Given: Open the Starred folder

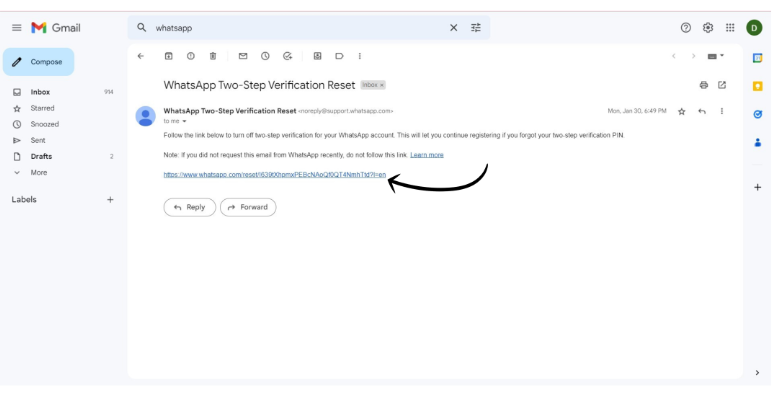Looking at the screenshot, I should pos(42,108).
